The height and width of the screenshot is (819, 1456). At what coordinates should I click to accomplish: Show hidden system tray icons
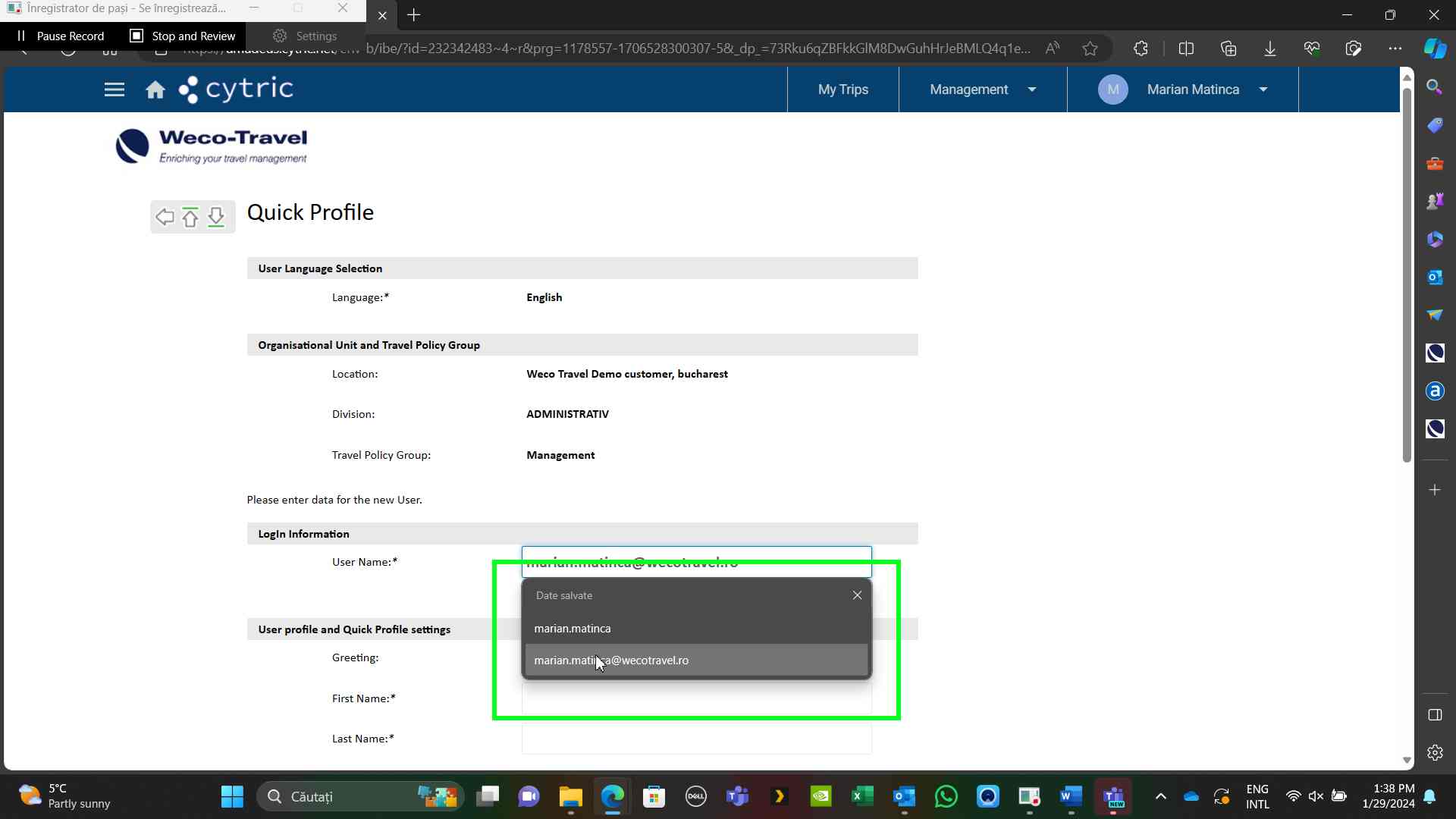tap(1160, 796)
